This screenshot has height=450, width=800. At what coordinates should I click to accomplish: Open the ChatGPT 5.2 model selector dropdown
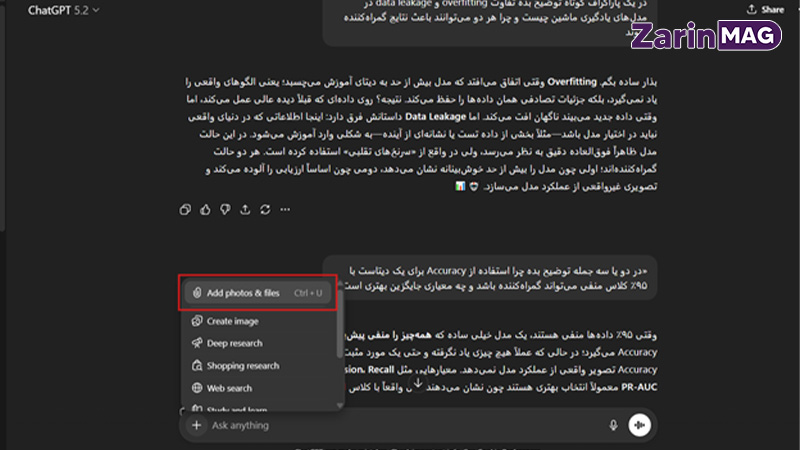[63, 10]
